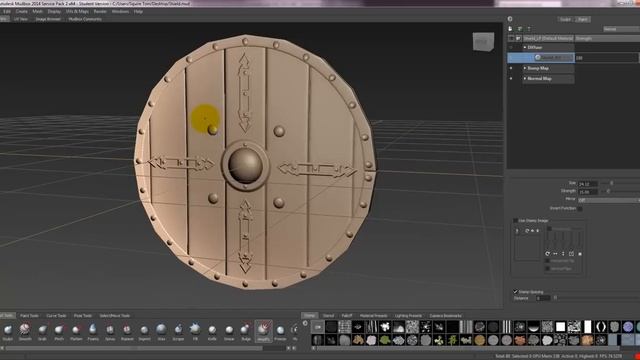Image resolution: width=640 pixels, height=360 pixels.
Task: Select the Grab brush tool
Action: [x=42, y=330]
